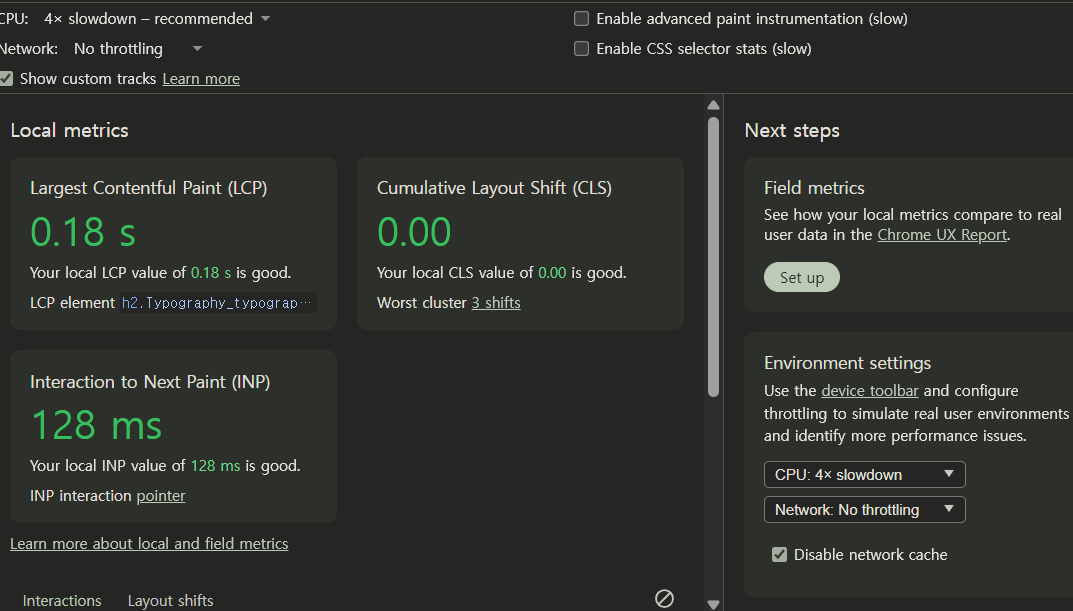Screen dimensions: 1073x611
Task: Click the scrollbar up arrow
Action: tap(713, 105)
